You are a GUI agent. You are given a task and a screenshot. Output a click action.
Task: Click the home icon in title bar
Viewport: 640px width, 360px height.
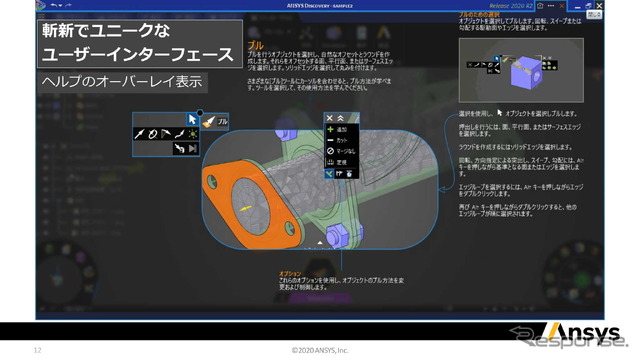pos(540,6)
